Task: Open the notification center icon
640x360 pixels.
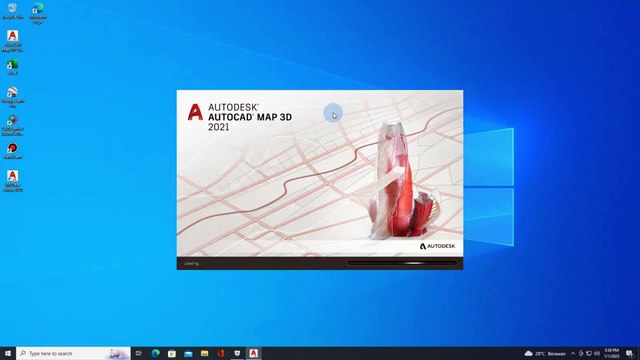Action: pos(629,353)
